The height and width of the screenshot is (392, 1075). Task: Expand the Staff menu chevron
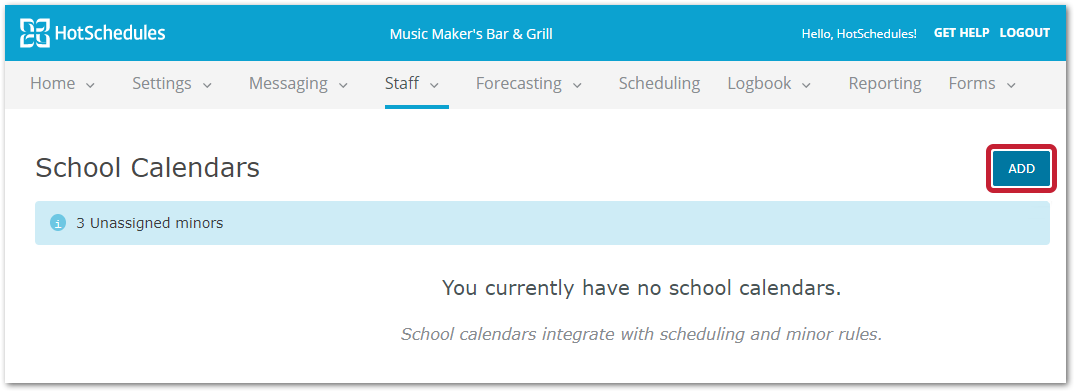(x=434, y=85)
